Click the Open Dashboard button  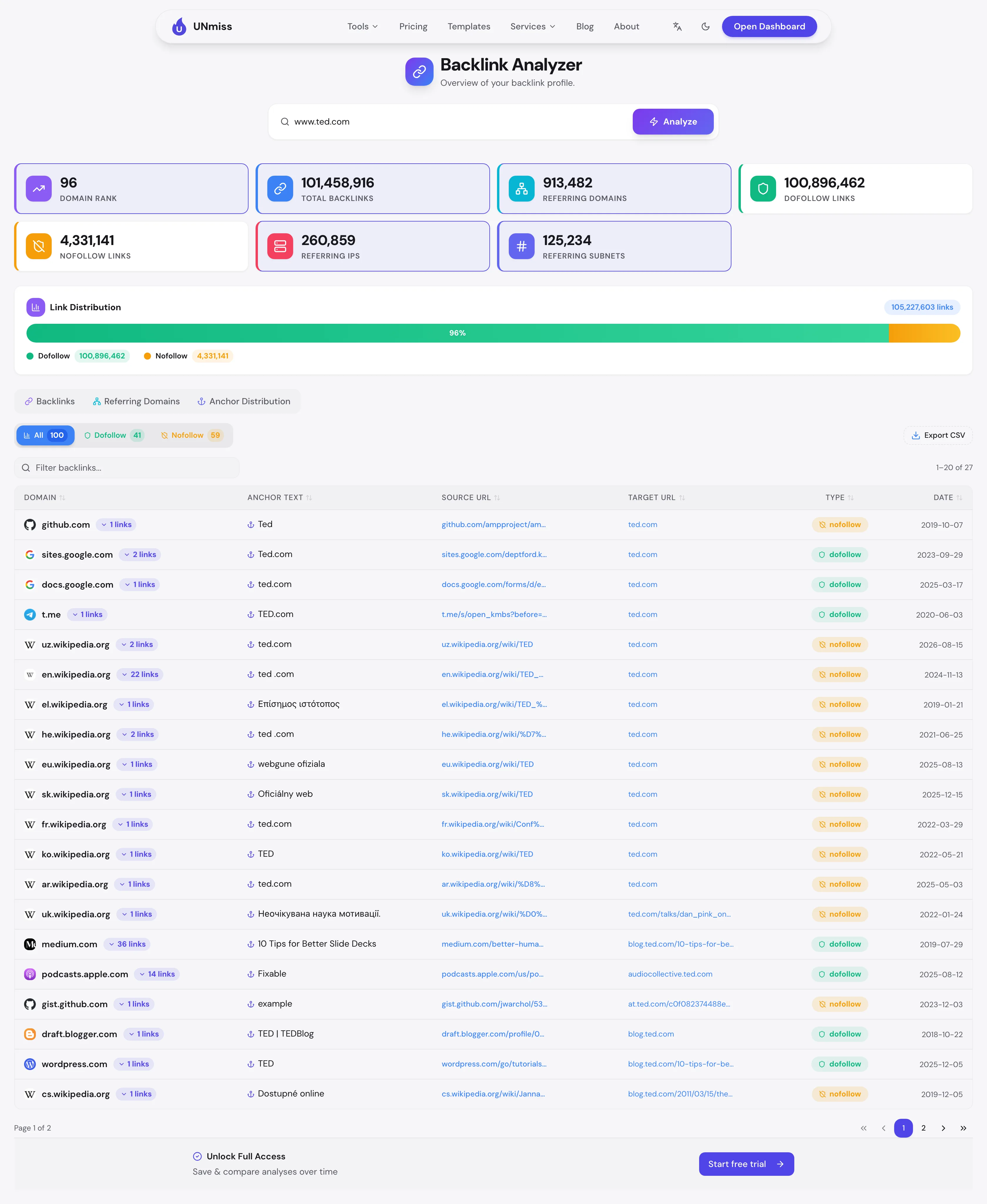769,26
